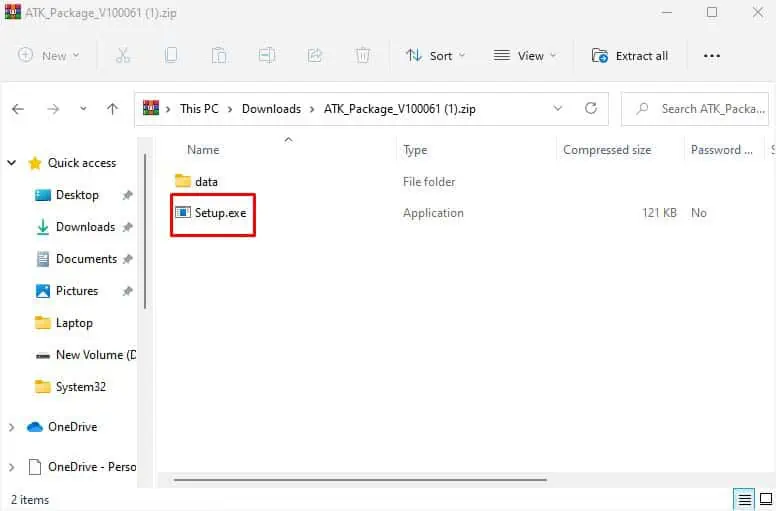This screenshot has width=776, height=511.
Task: Switch to large thumbnails view in status bar
Action: click(766, 500)
